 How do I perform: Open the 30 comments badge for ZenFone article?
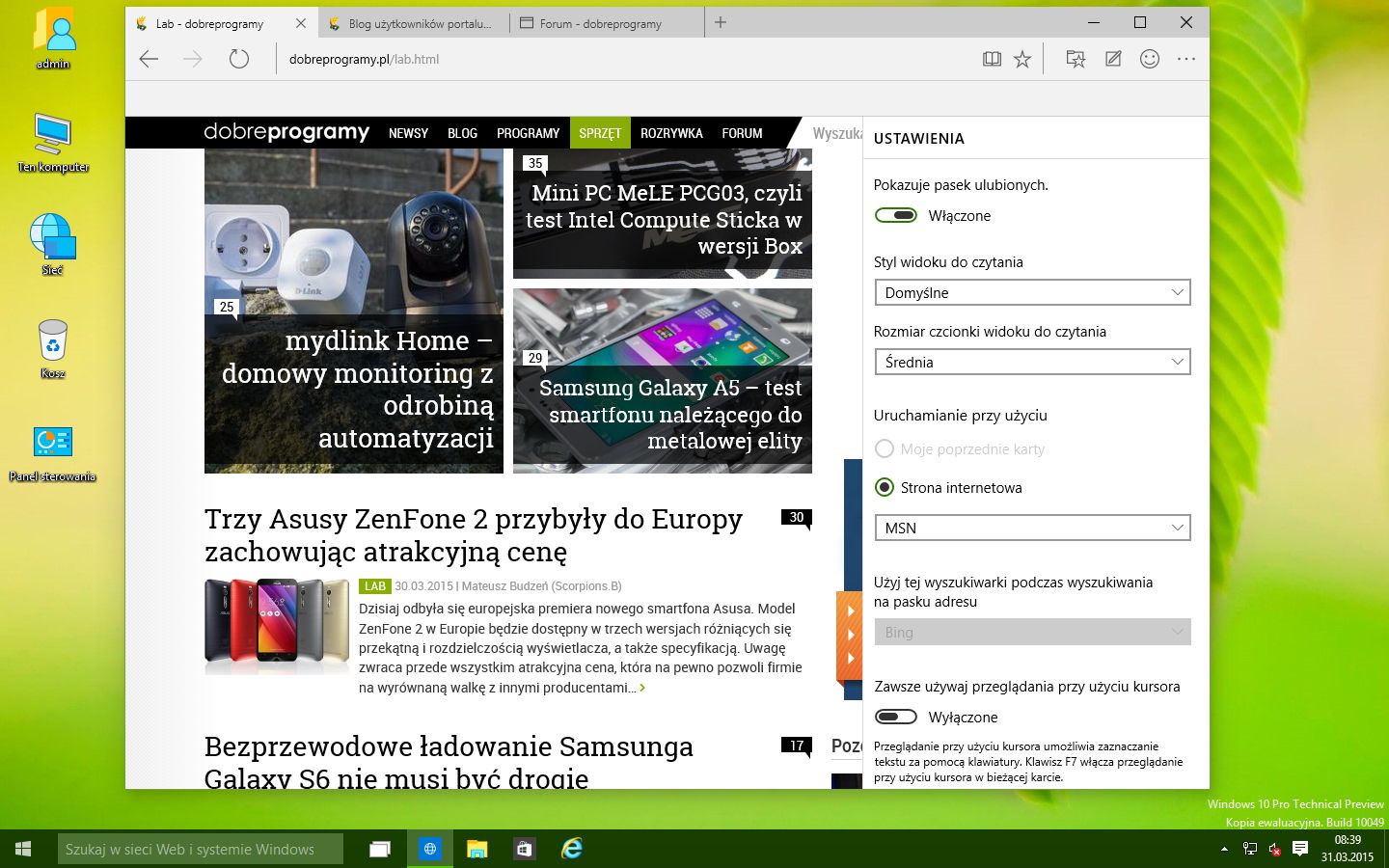[797, 518]
